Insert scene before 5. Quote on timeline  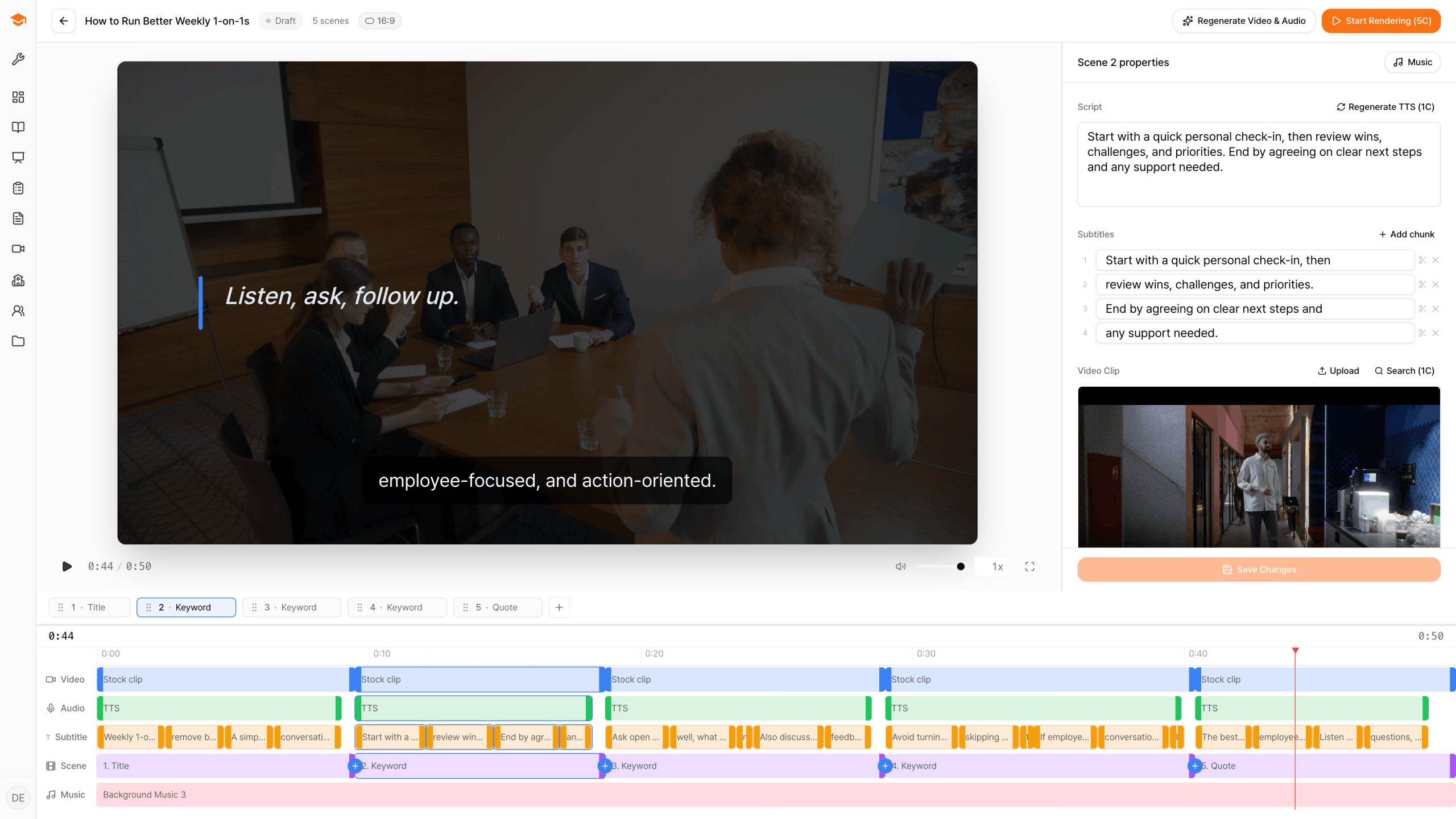tap(1195, 766)
